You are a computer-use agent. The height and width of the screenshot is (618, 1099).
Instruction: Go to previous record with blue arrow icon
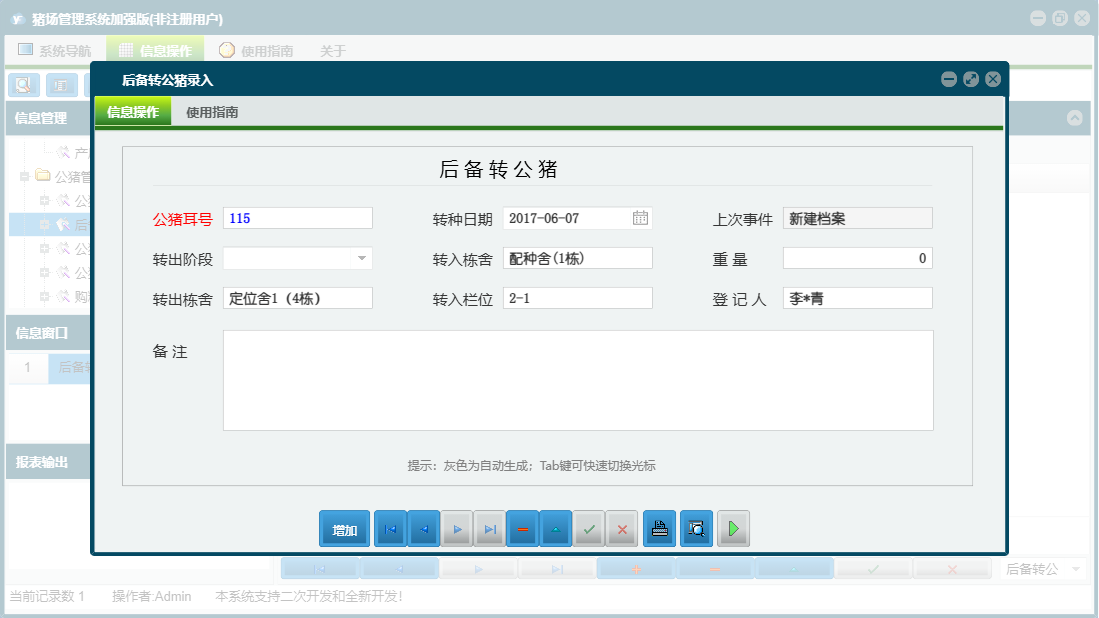click(x=423, y=529)
